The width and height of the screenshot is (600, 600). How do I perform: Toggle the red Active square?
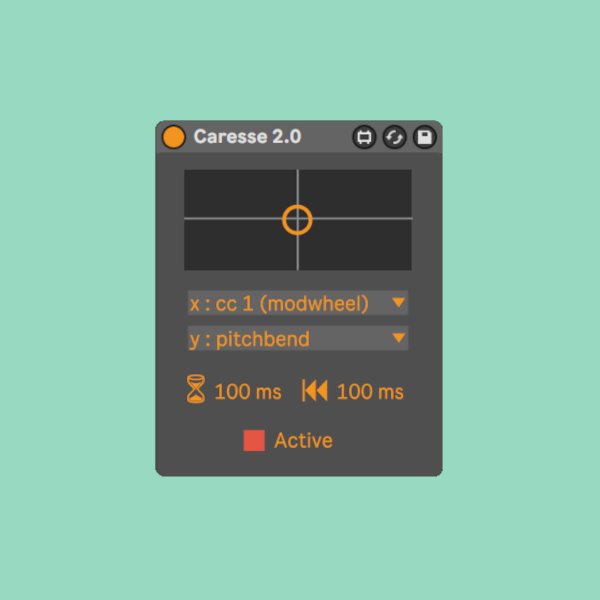[254, 440]
